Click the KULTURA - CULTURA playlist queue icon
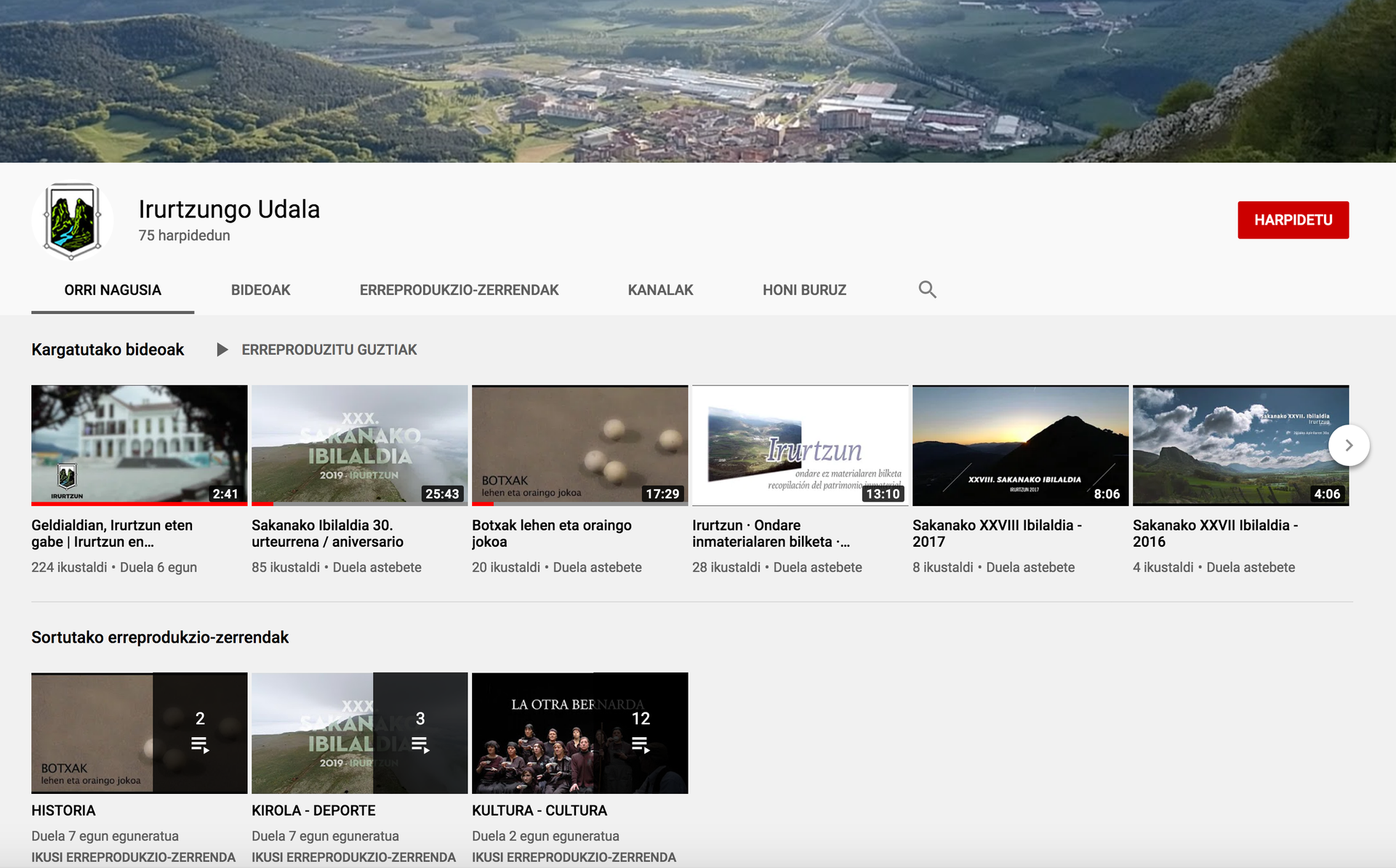 tap(641, 744)
